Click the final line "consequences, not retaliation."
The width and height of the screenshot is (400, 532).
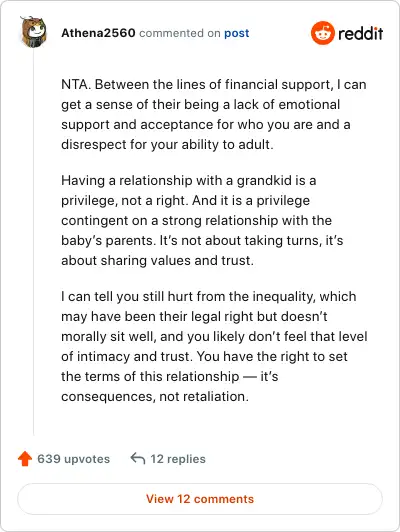click(155, 396)
